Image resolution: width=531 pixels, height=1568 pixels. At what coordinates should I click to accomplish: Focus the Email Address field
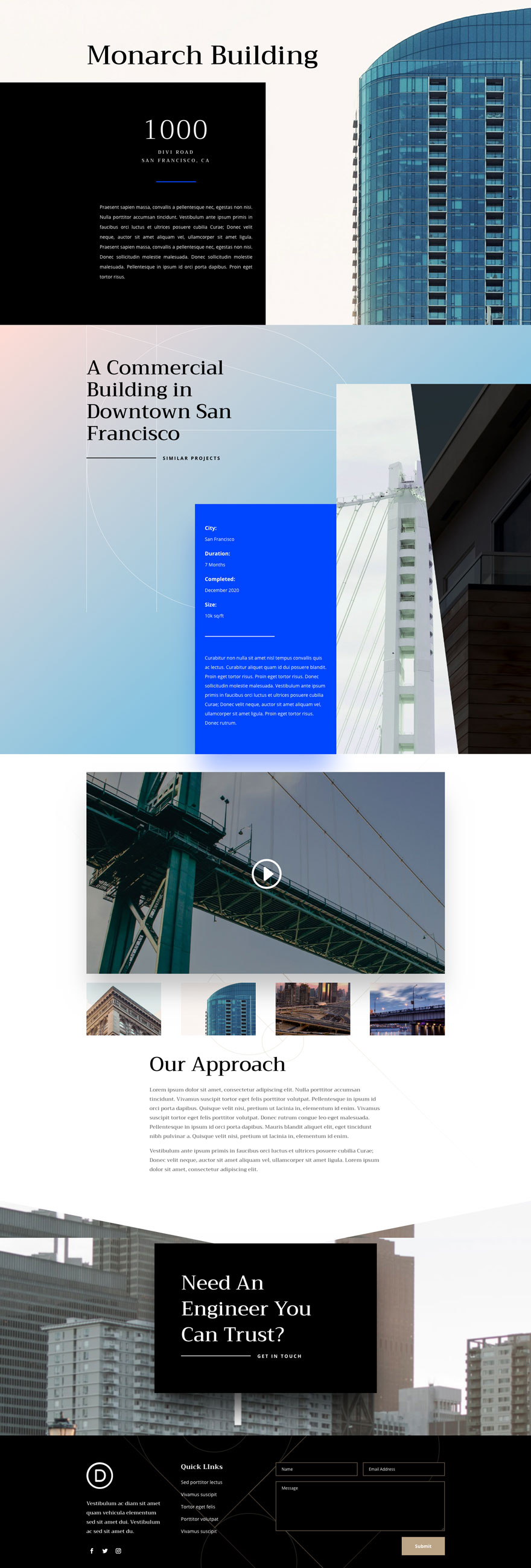[404, 1469]
